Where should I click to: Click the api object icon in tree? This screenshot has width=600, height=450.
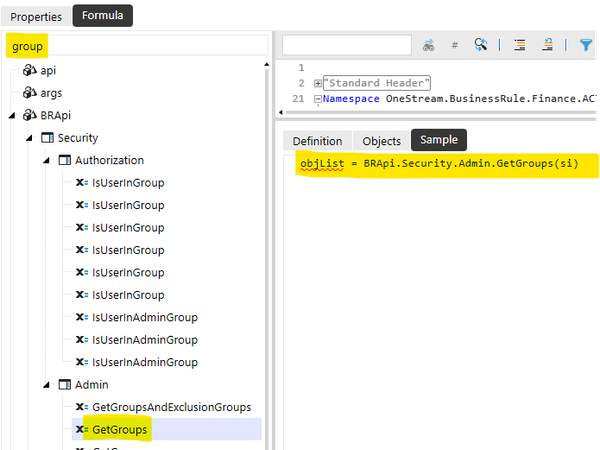[x=29, y=70]
